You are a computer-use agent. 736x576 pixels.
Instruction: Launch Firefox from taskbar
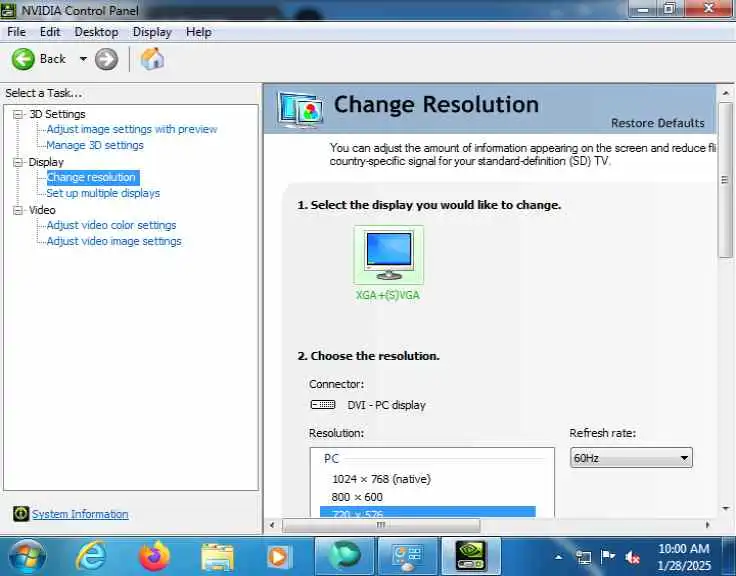tap(154, 556)
